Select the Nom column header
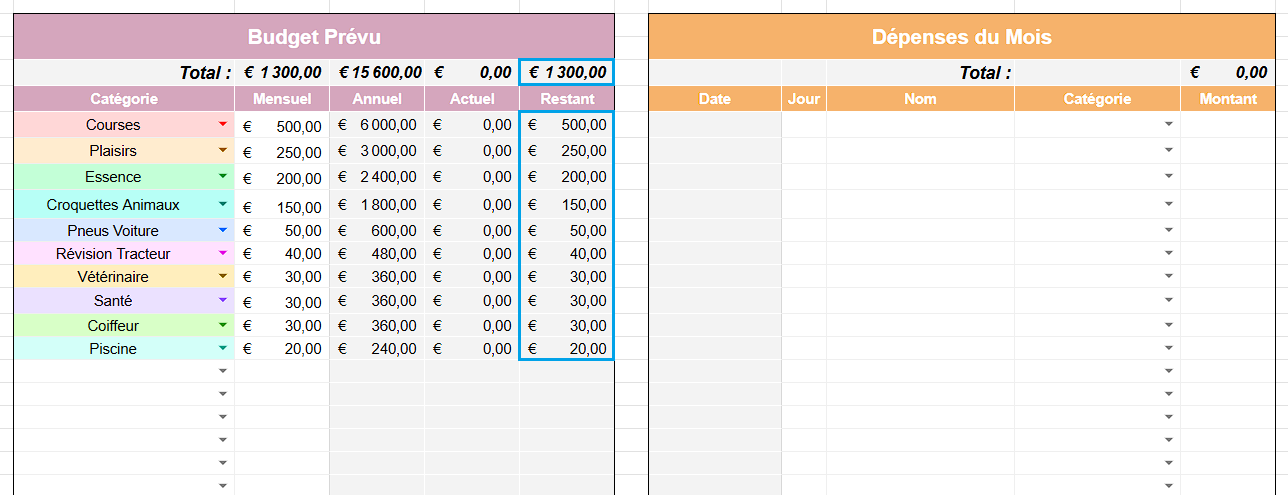This screenshot has height=495, width=1288. (x=920, y=99)
